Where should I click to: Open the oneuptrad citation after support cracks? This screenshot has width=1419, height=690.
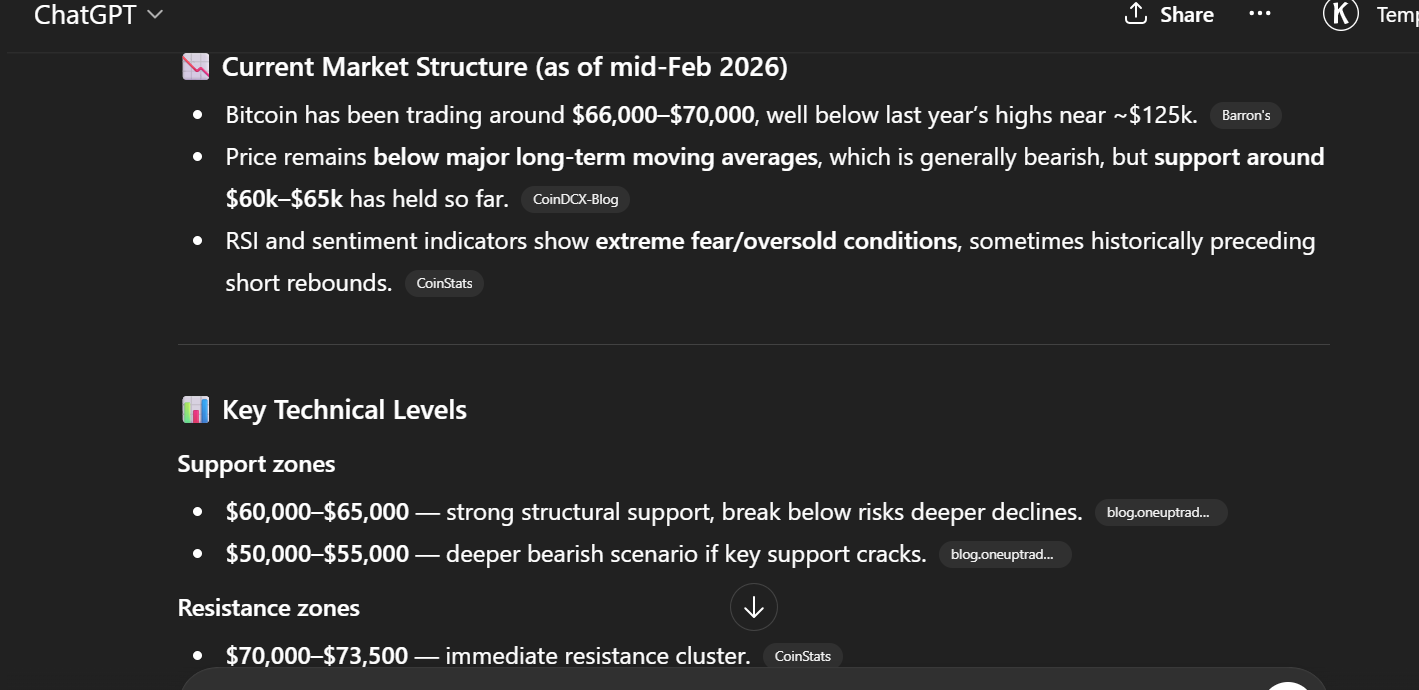pos(1004,554)
